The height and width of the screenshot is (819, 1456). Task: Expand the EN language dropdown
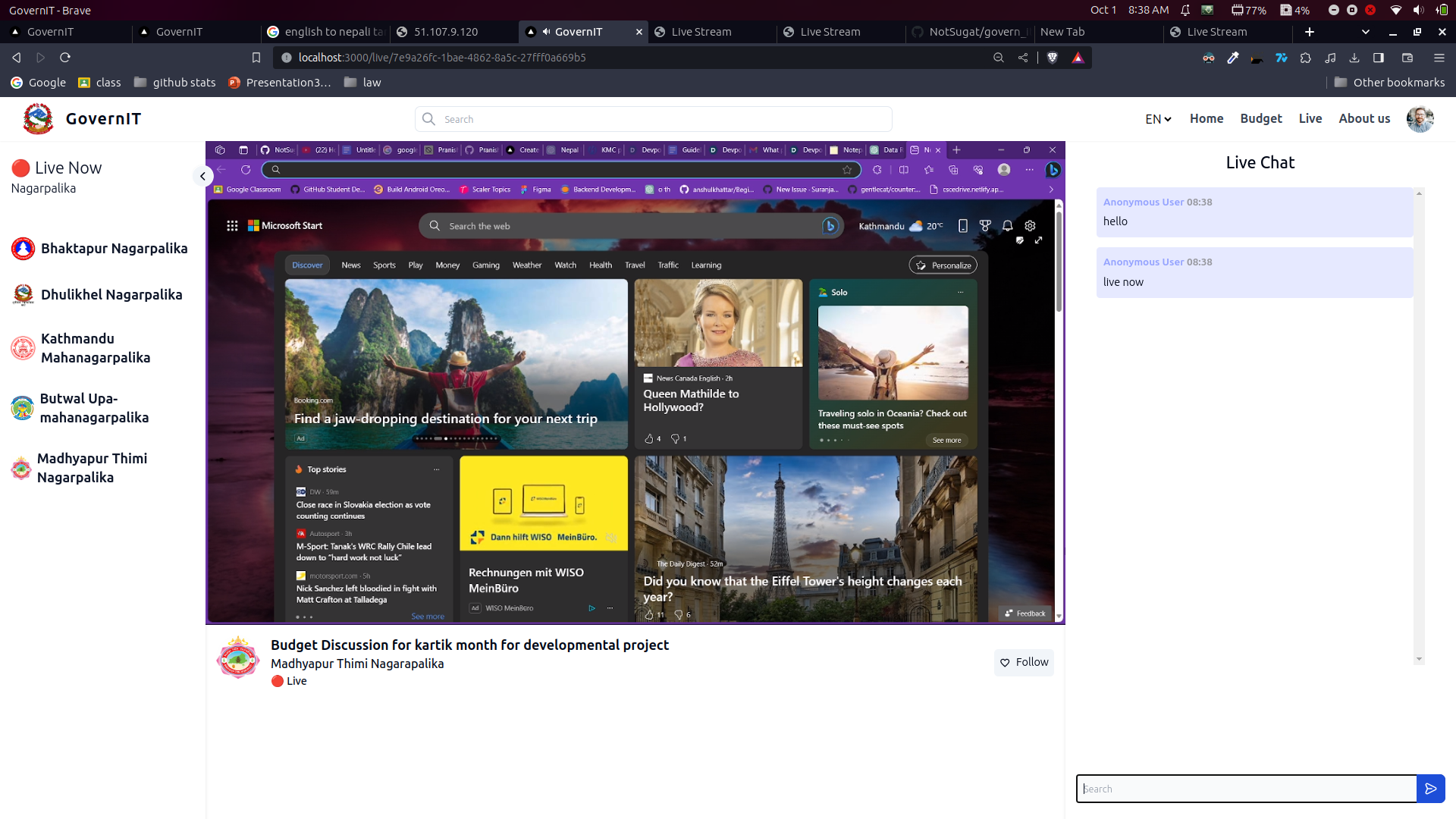[1158, 119]
